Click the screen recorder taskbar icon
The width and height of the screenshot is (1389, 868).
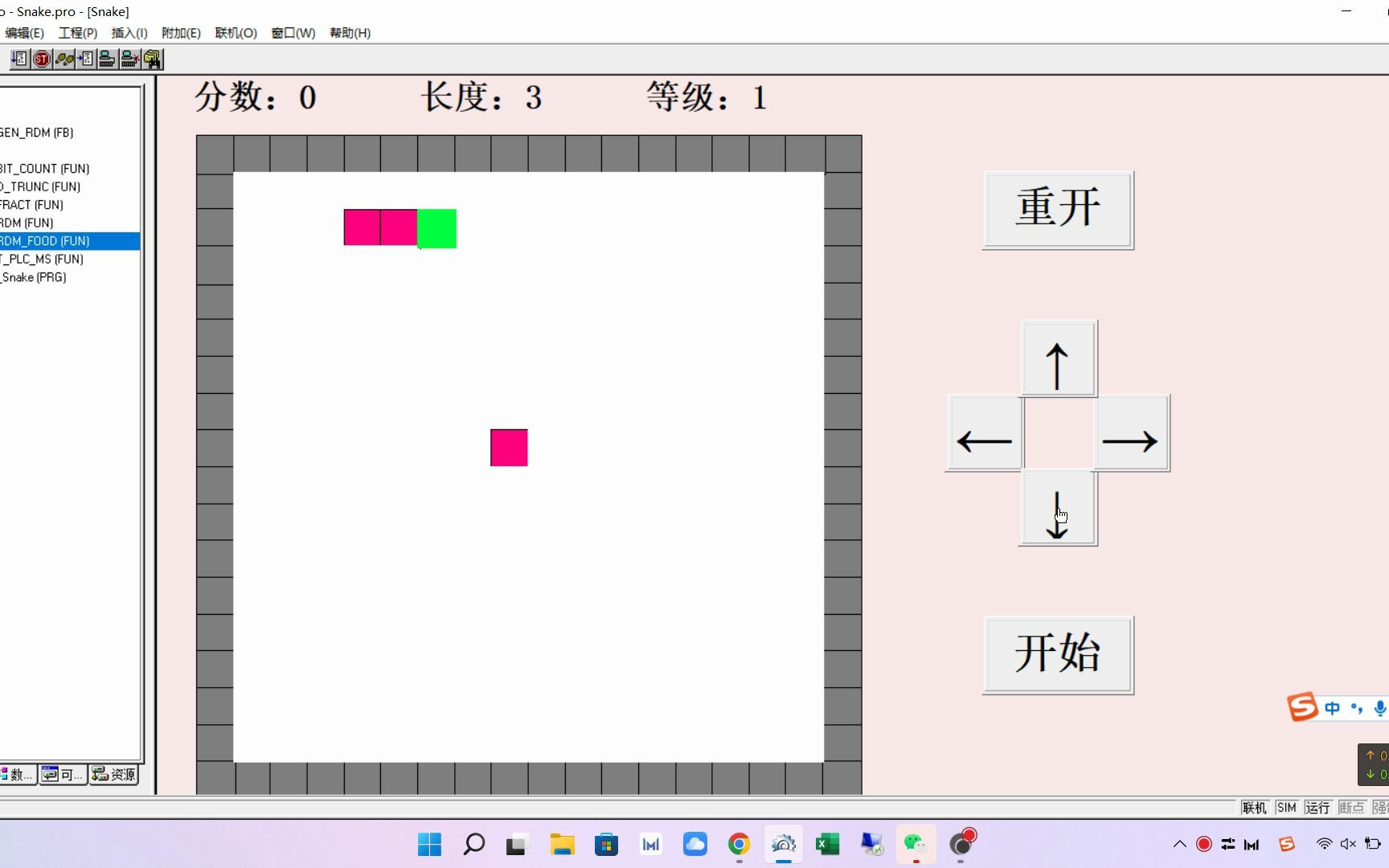point(962,842)
